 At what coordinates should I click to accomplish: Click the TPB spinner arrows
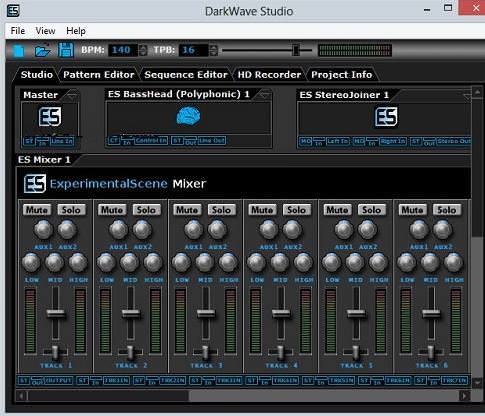tap(214, 50)
